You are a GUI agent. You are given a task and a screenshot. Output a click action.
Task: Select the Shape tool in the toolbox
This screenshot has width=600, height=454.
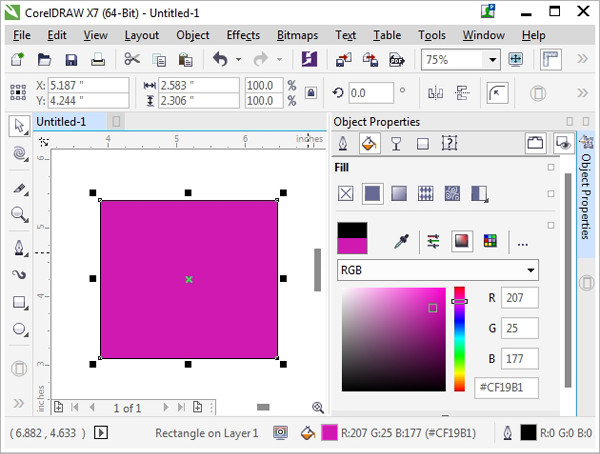19,154
